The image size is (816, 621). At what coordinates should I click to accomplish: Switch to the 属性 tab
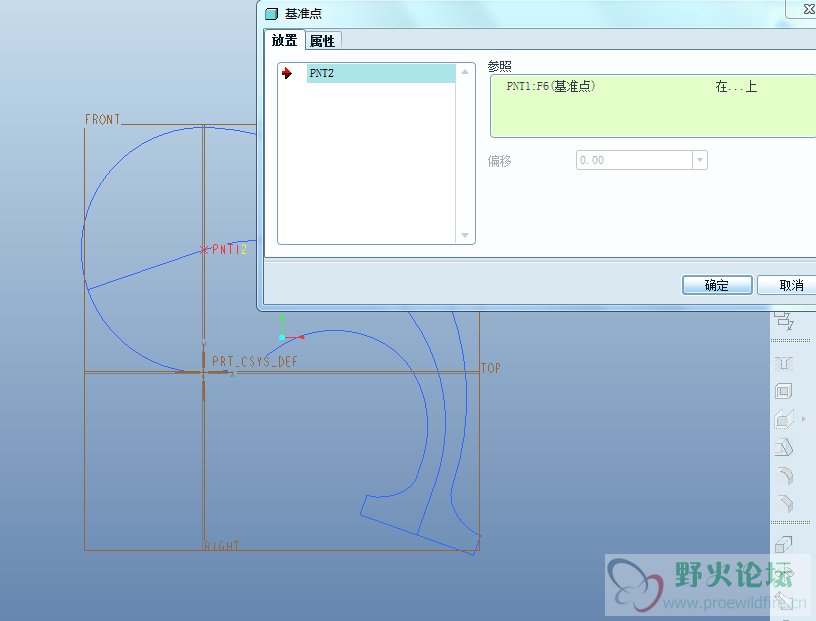click(x=323, y=41)
